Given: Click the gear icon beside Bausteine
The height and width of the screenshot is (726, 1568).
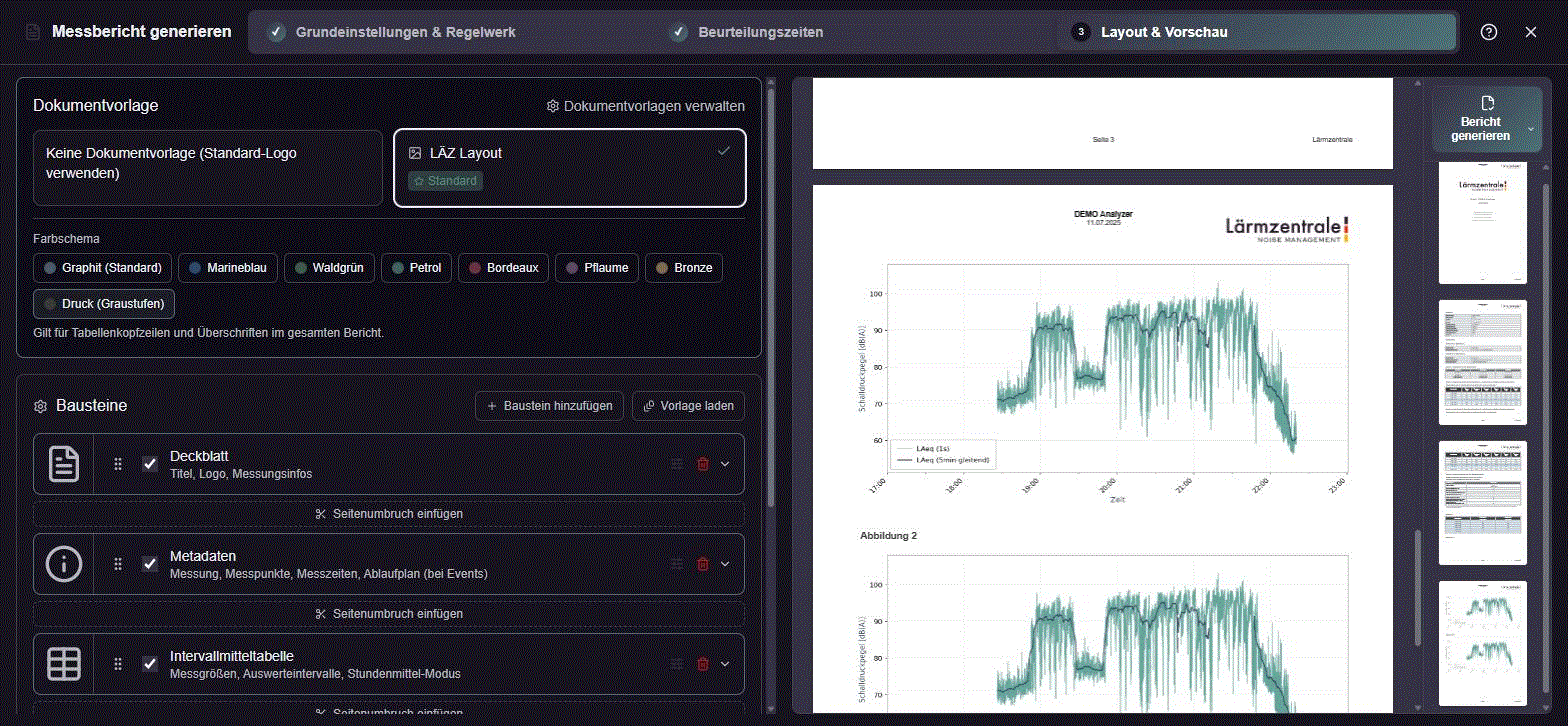Looking at the screenshot, I should (41, 406).
